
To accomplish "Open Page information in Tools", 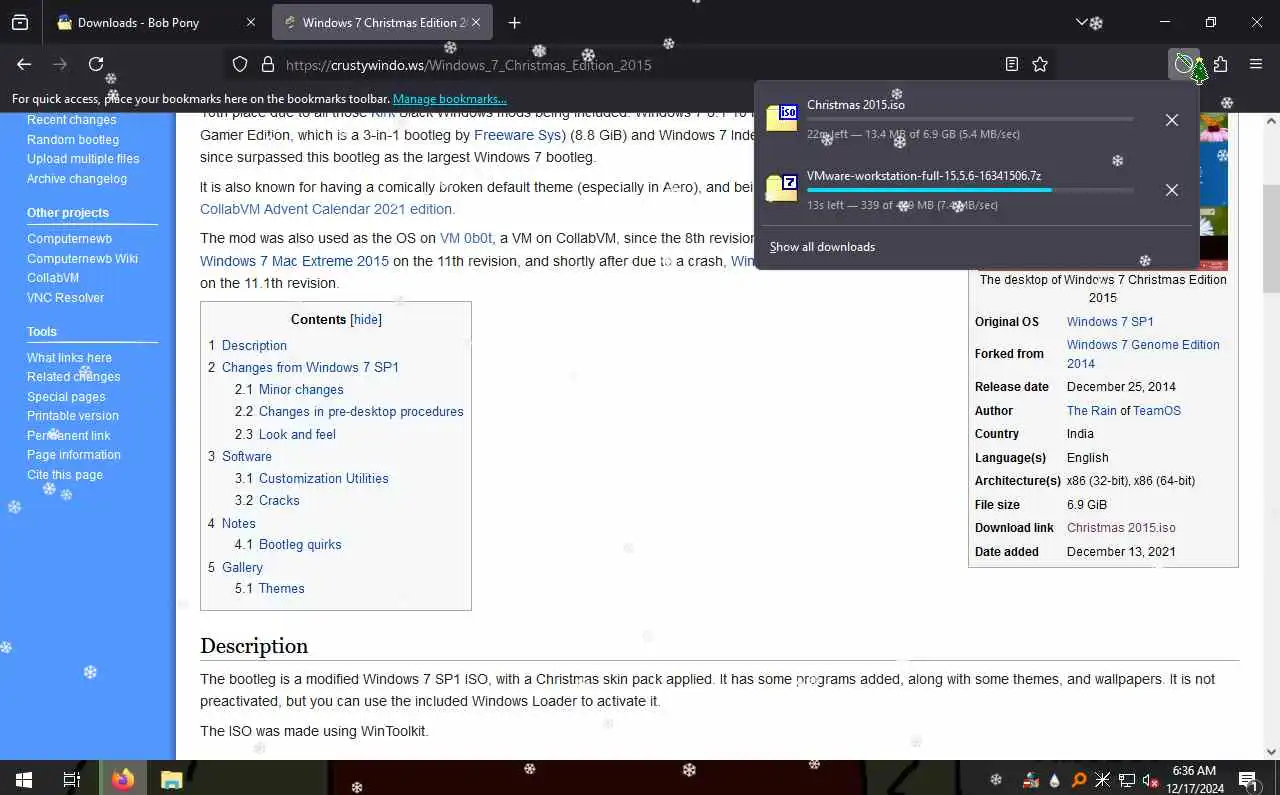I will [x=74, y=455].
